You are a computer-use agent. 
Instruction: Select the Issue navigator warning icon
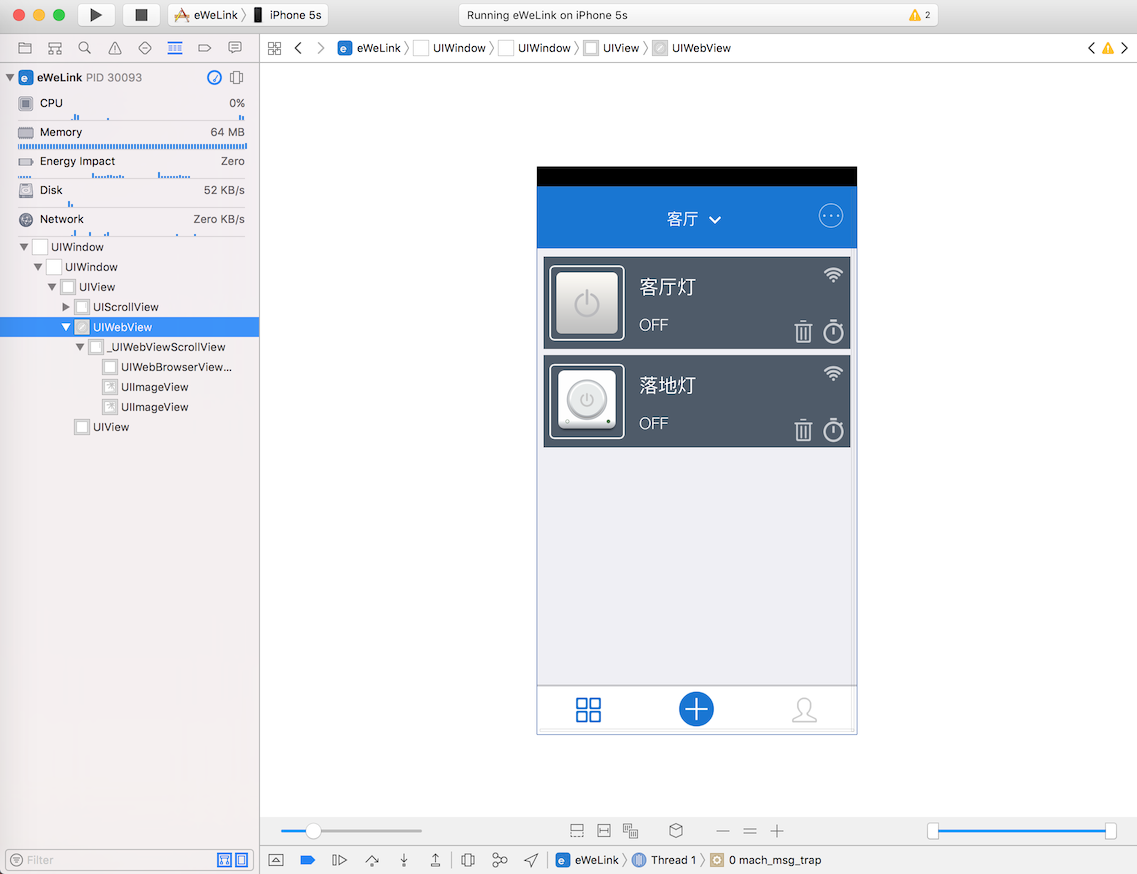(114, 47)
